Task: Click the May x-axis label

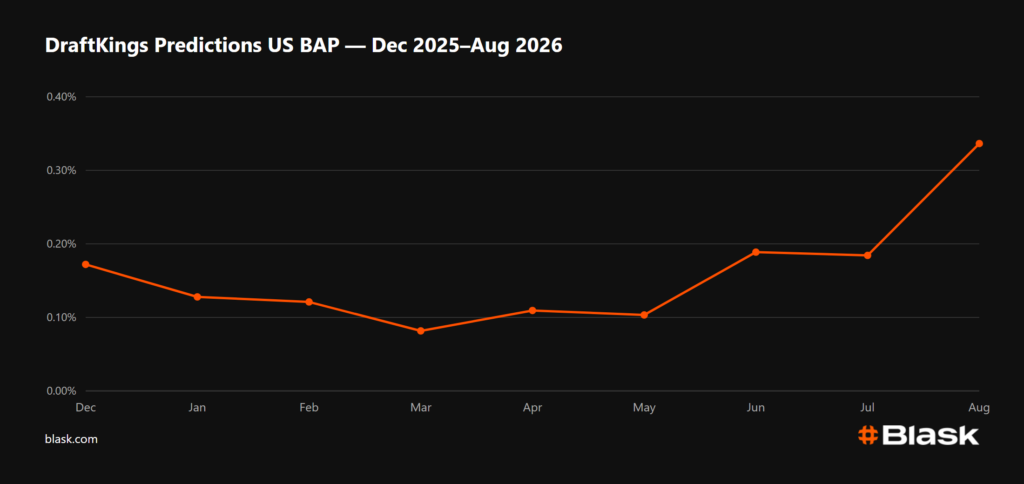Action: tap(644, 408)
